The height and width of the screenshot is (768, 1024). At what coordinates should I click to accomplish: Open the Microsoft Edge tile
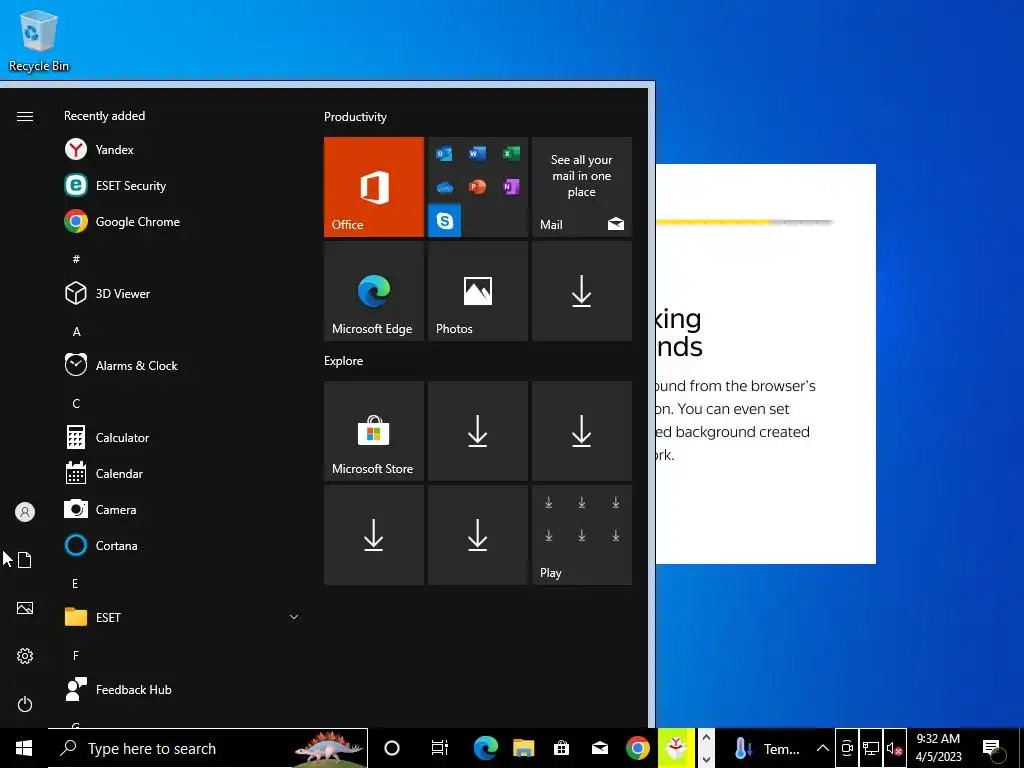pyautogui.click(x=374, y=291)
